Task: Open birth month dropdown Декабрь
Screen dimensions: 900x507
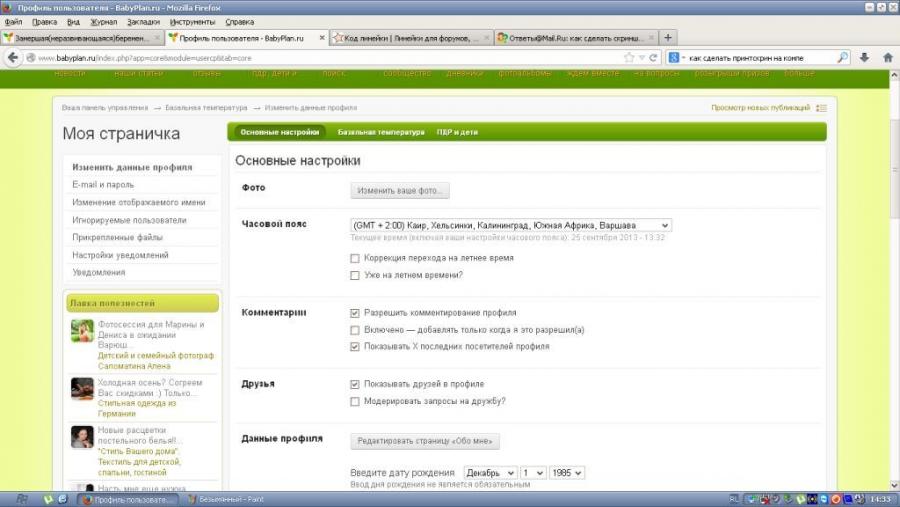Action: (490, 473)
